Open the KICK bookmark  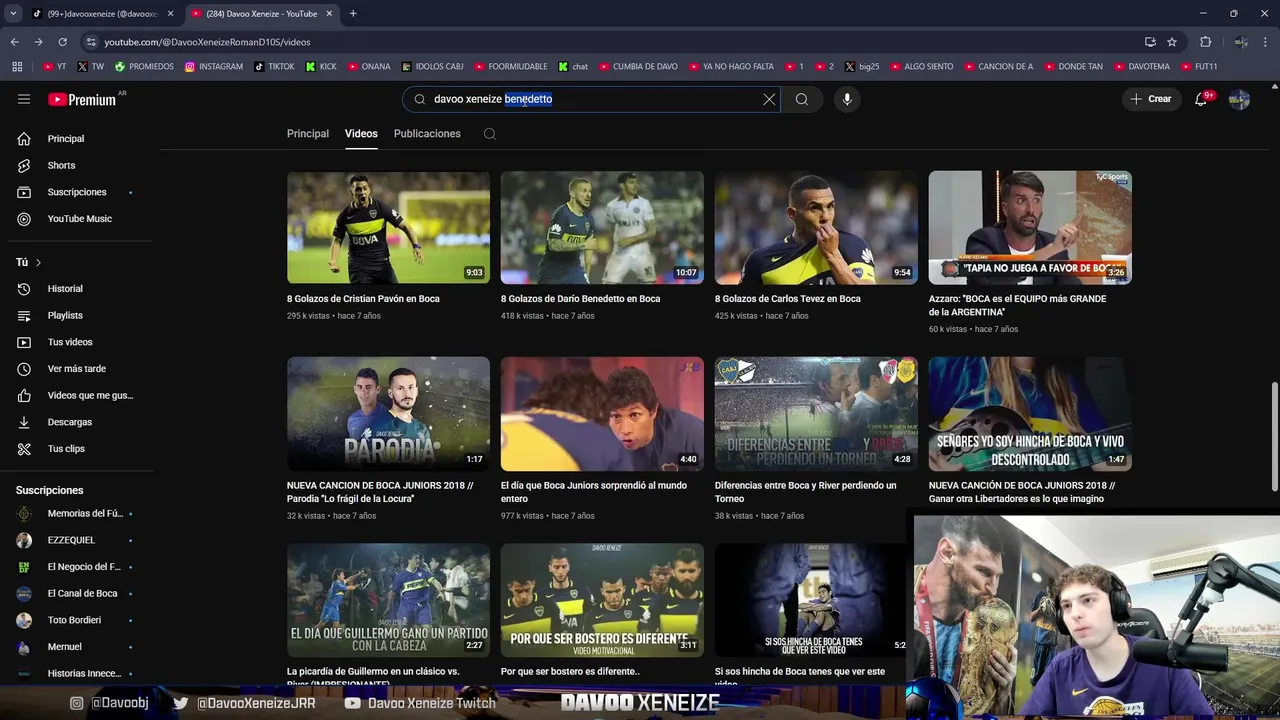(x=321, y=67)
